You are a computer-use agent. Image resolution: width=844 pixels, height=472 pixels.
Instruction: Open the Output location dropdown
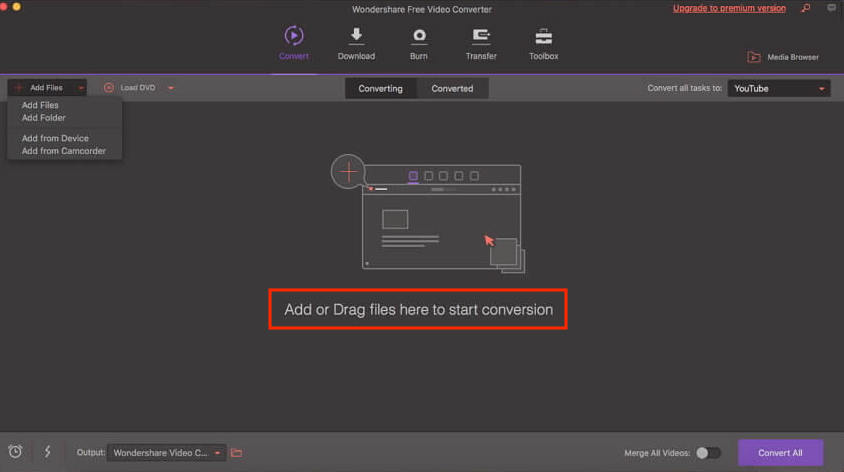coord(166,453)
